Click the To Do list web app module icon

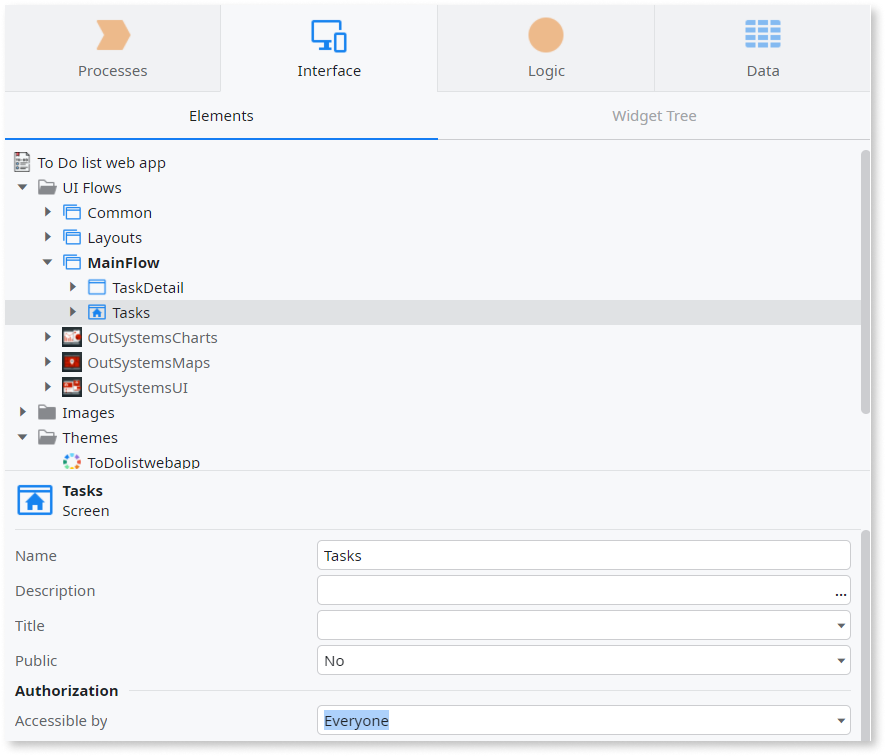point(22,162)
